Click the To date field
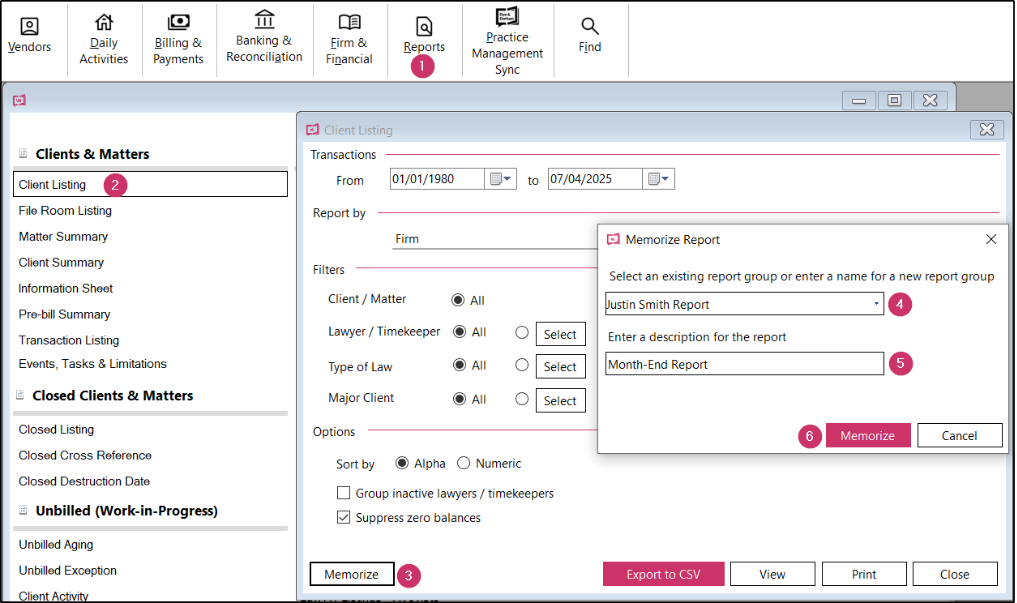The width and height of the screenshot is (1017, 603). [x=595, y=179]
